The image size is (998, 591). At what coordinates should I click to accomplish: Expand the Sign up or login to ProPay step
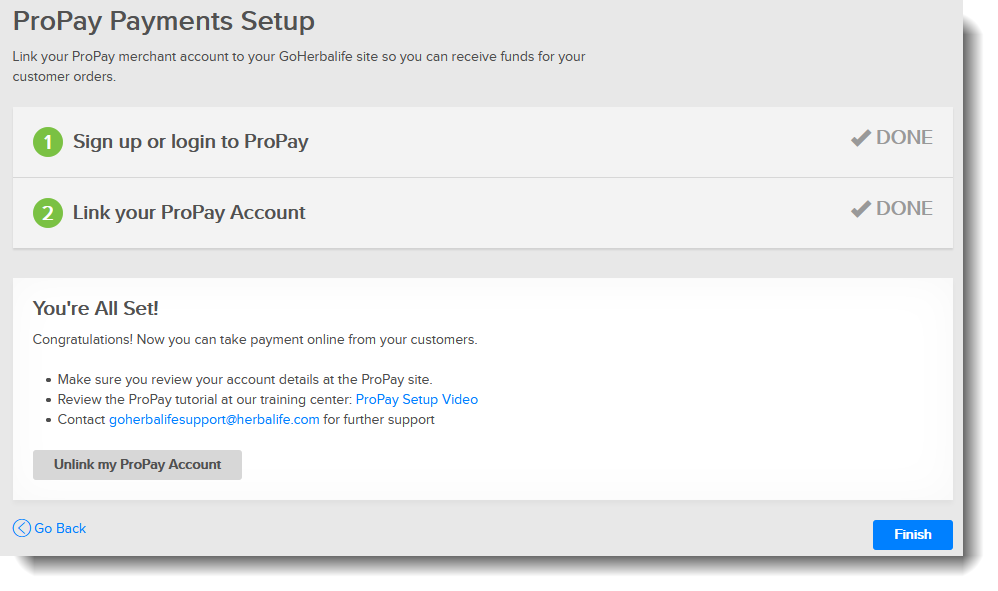coord(190,142)
